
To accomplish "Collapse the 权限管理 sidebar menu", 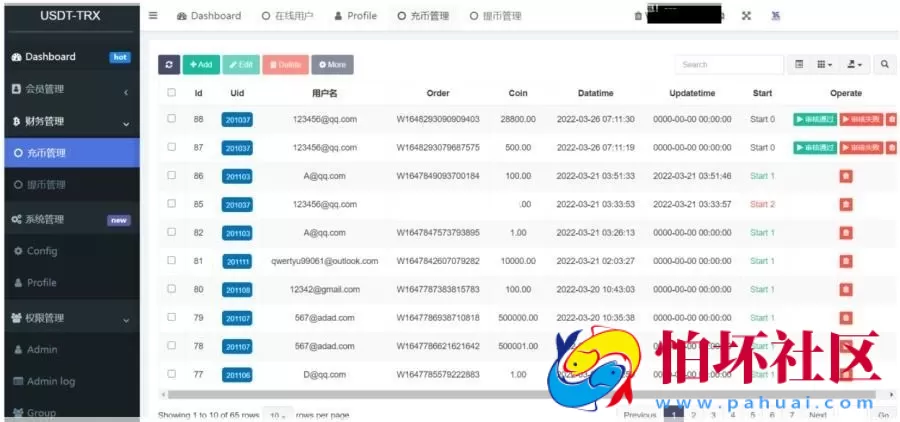I will click(x=72, y=318).
